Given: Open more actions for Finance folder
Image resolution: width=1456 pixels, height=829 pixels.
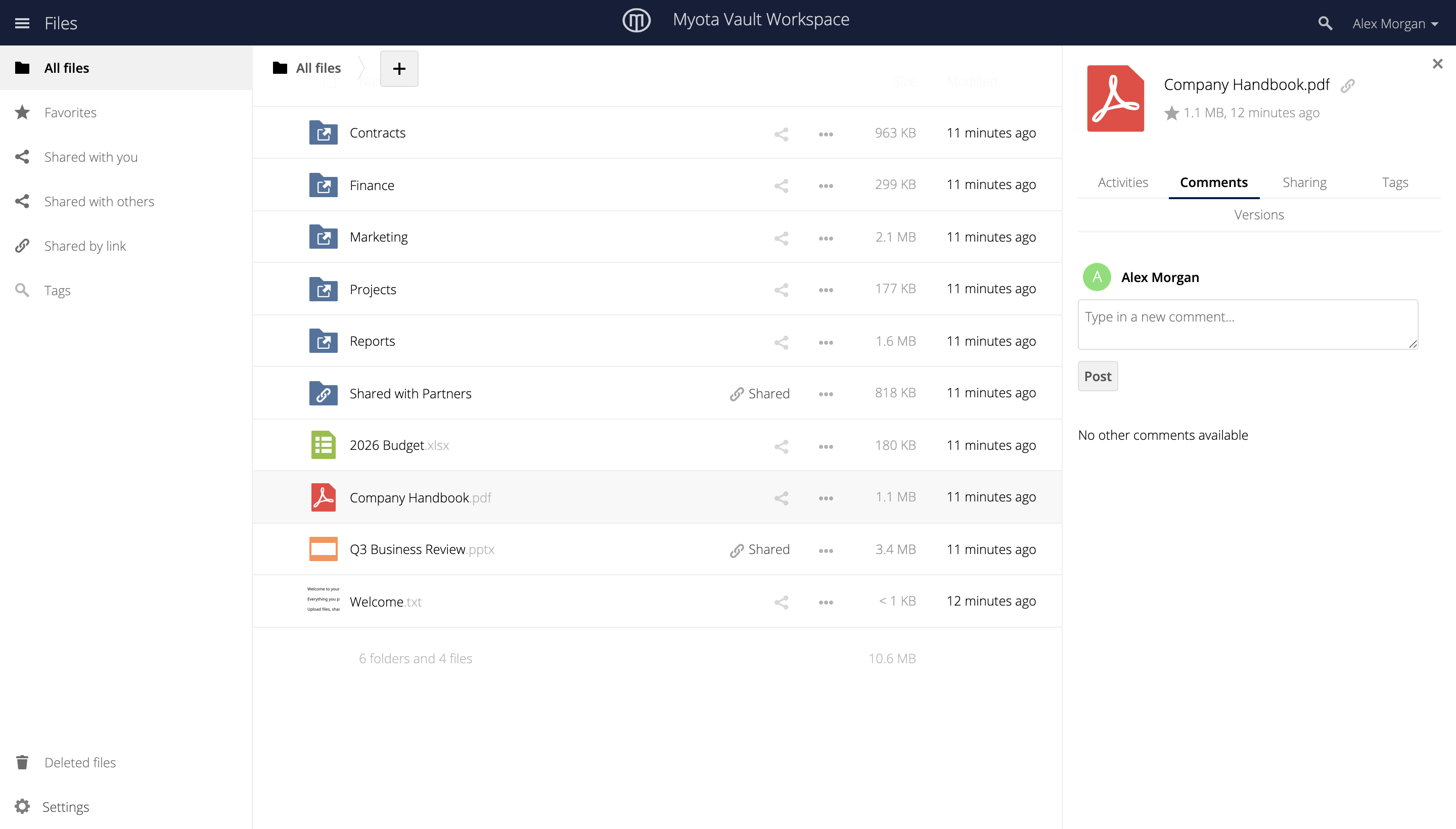Looking at the screenshot, I should tap(826, 186).
